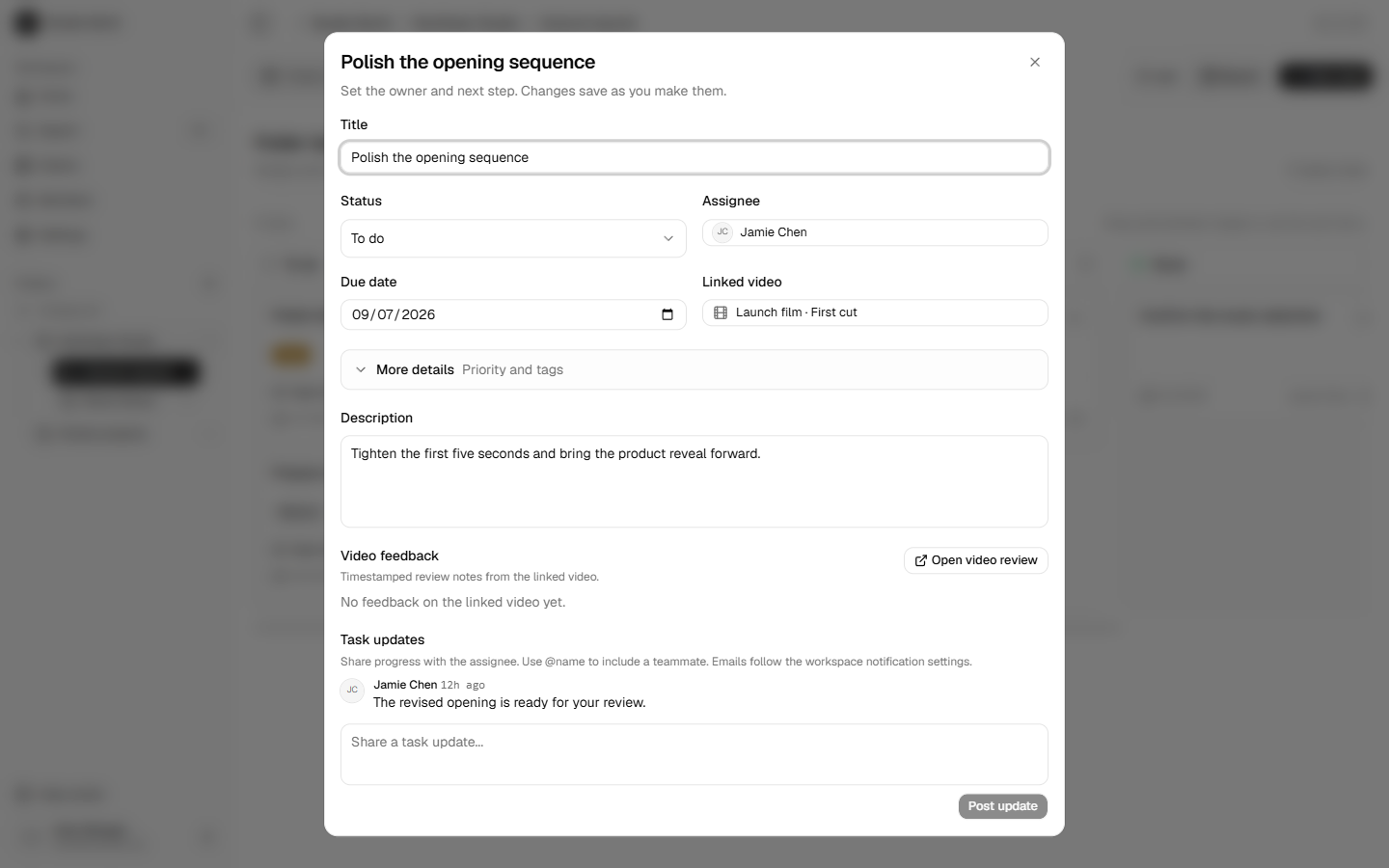Select the month segment of the due date
Screen dimensions: 1389x868
(x=361, y=314)
